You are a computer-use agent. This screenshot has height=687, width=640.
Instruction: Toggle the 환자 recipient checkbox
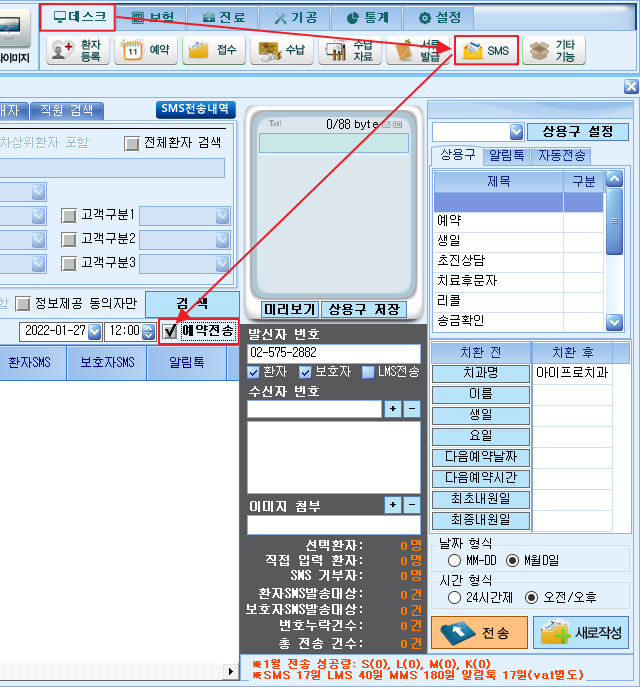click(x=253, y=372)
